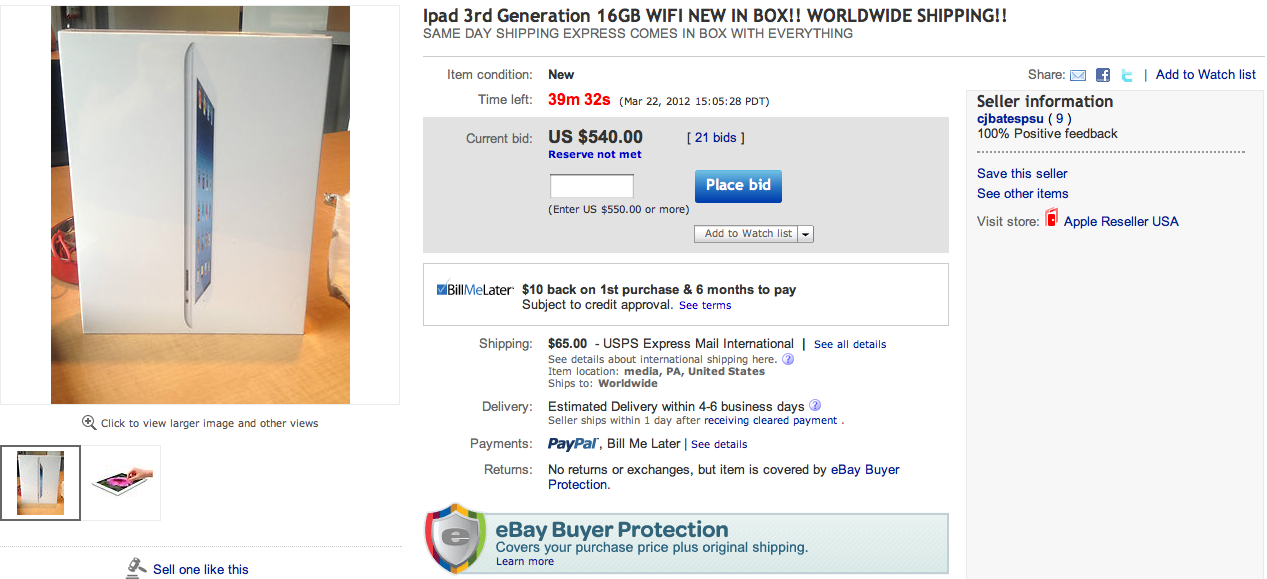
Task: Click the bid amount input field
Action: (592, 186)
